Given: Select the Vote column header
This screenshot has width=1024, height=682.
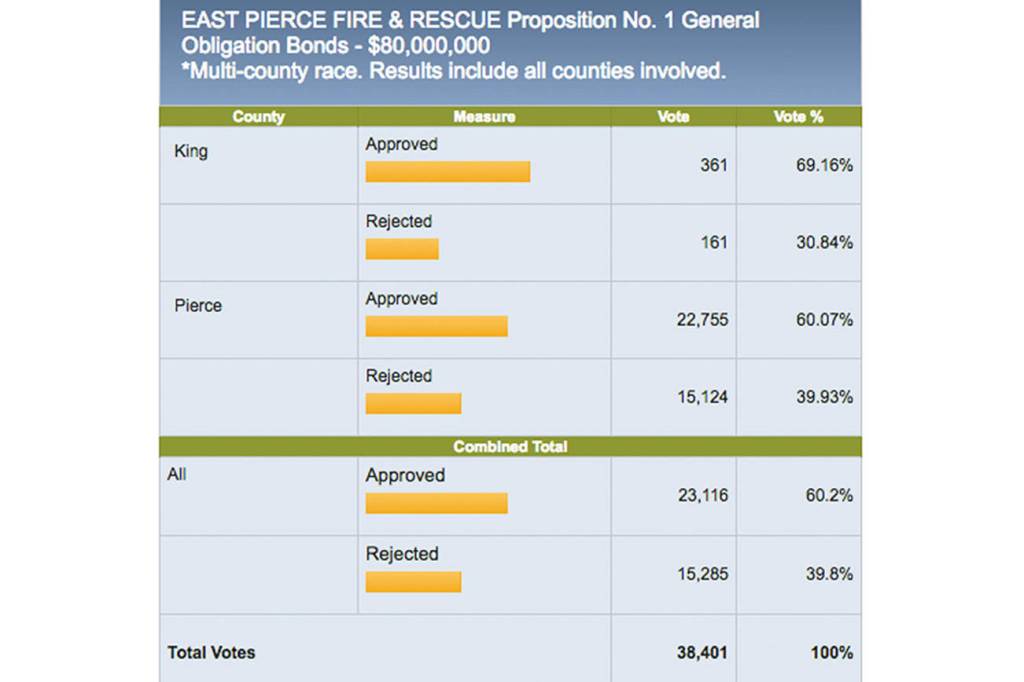Looking at the screenshot, I should [673, 117].
